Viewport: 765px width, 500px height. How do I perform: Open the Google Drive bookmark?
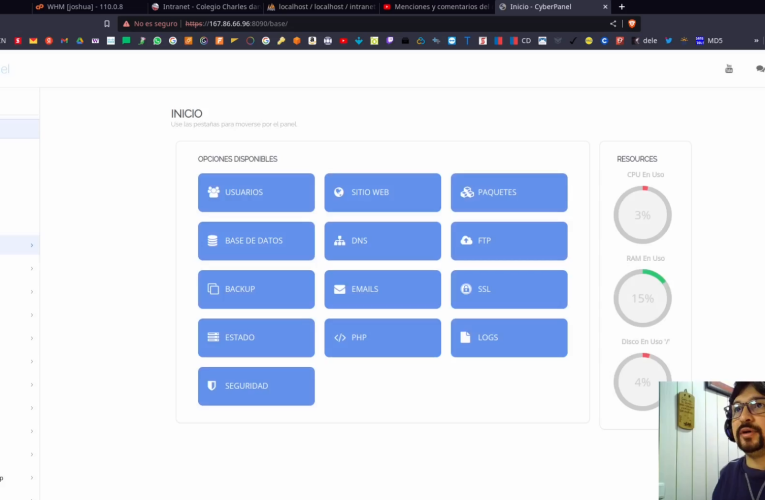click(x=80, y=40)
